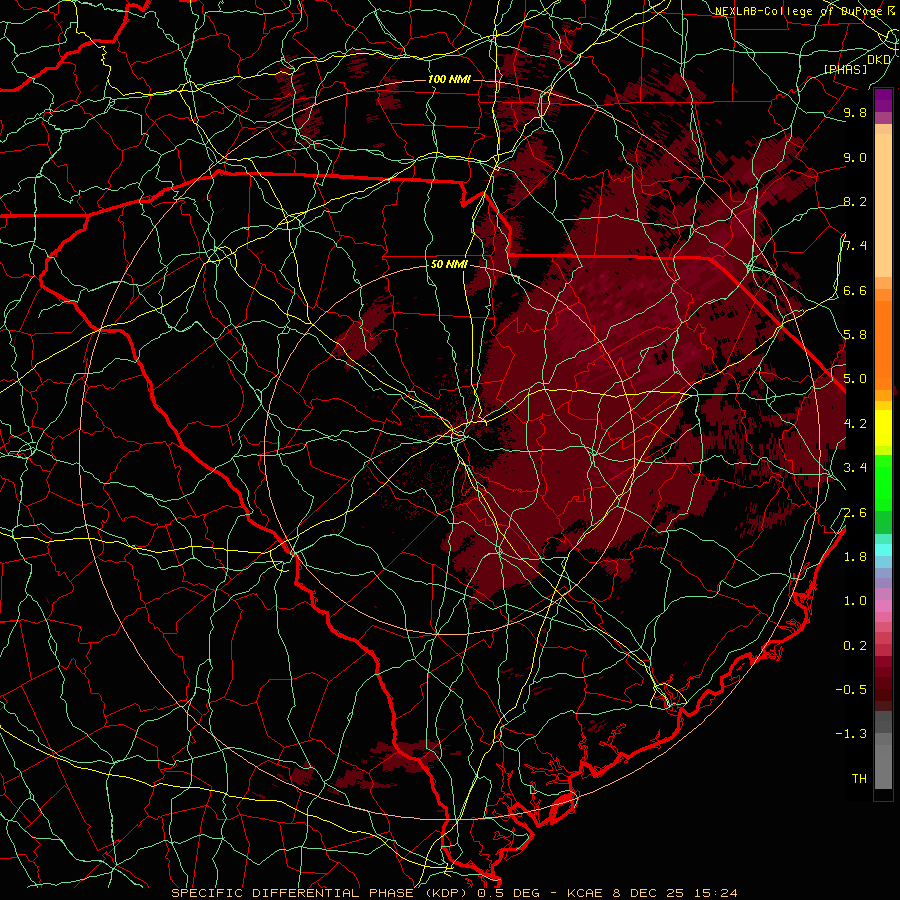Click the 5.8 value on the color scale

(x=855, y=335)
